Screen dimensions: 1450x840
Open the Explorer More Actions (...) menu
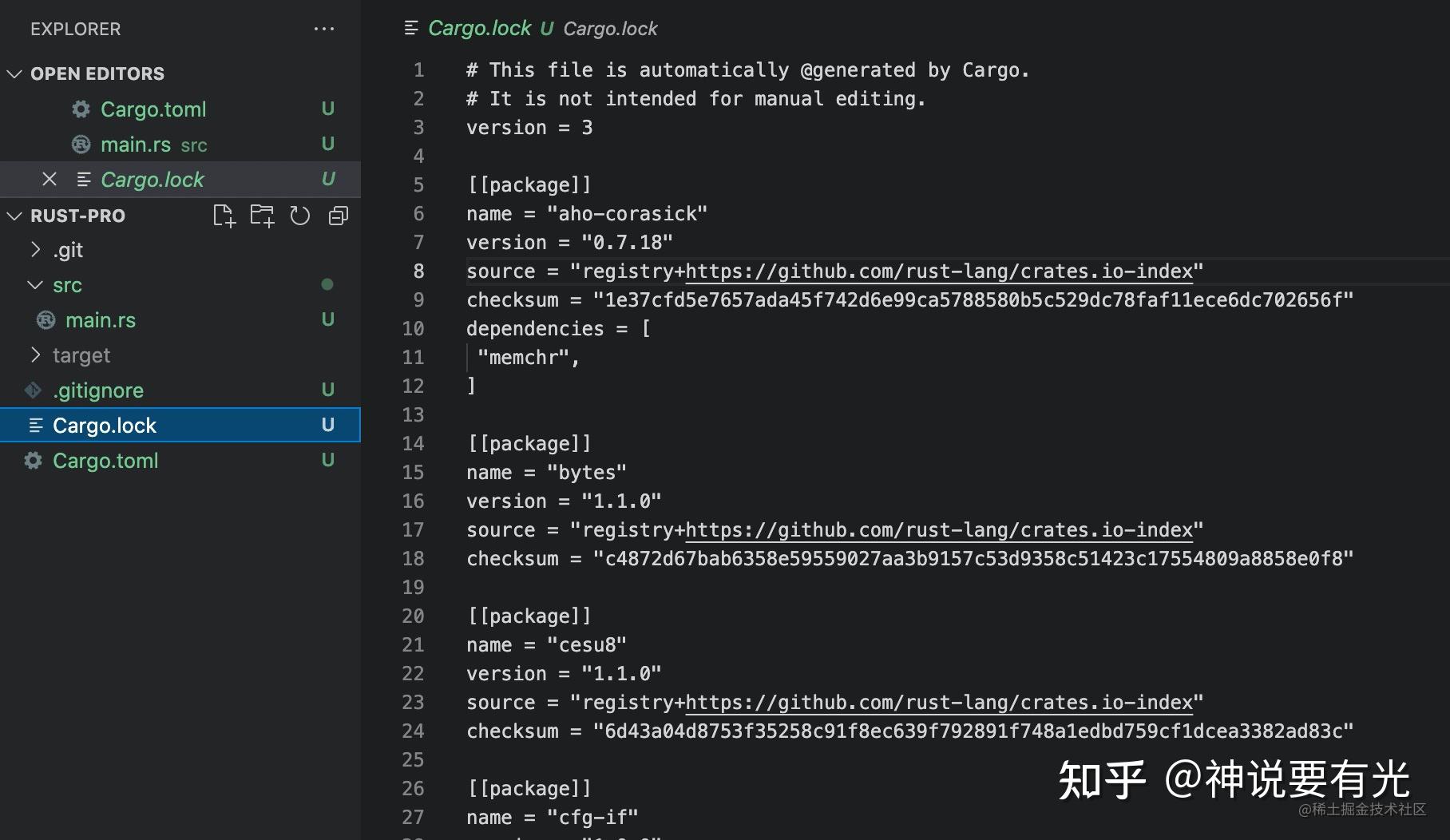(x=324, y=29)
